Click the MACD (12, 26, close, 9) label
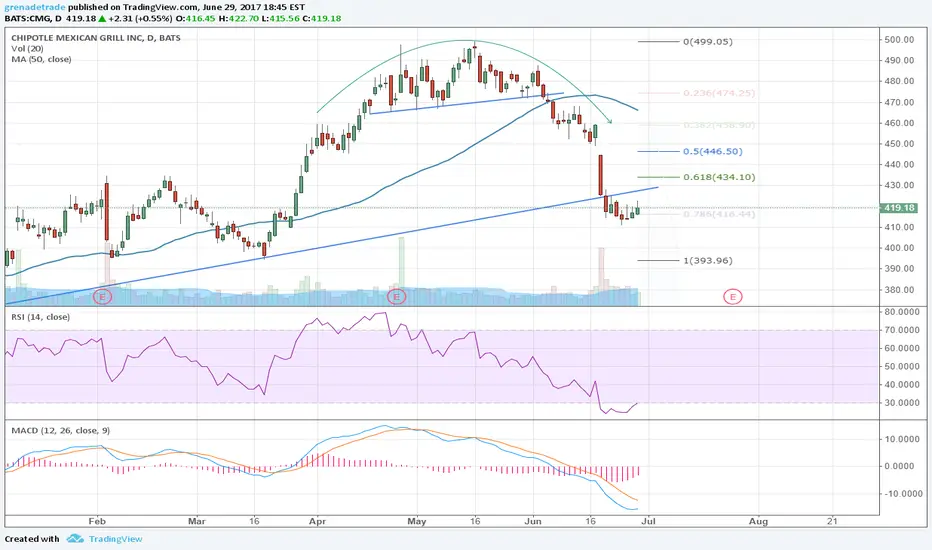This screenshot has width=932, height=550. coord(61,430)
